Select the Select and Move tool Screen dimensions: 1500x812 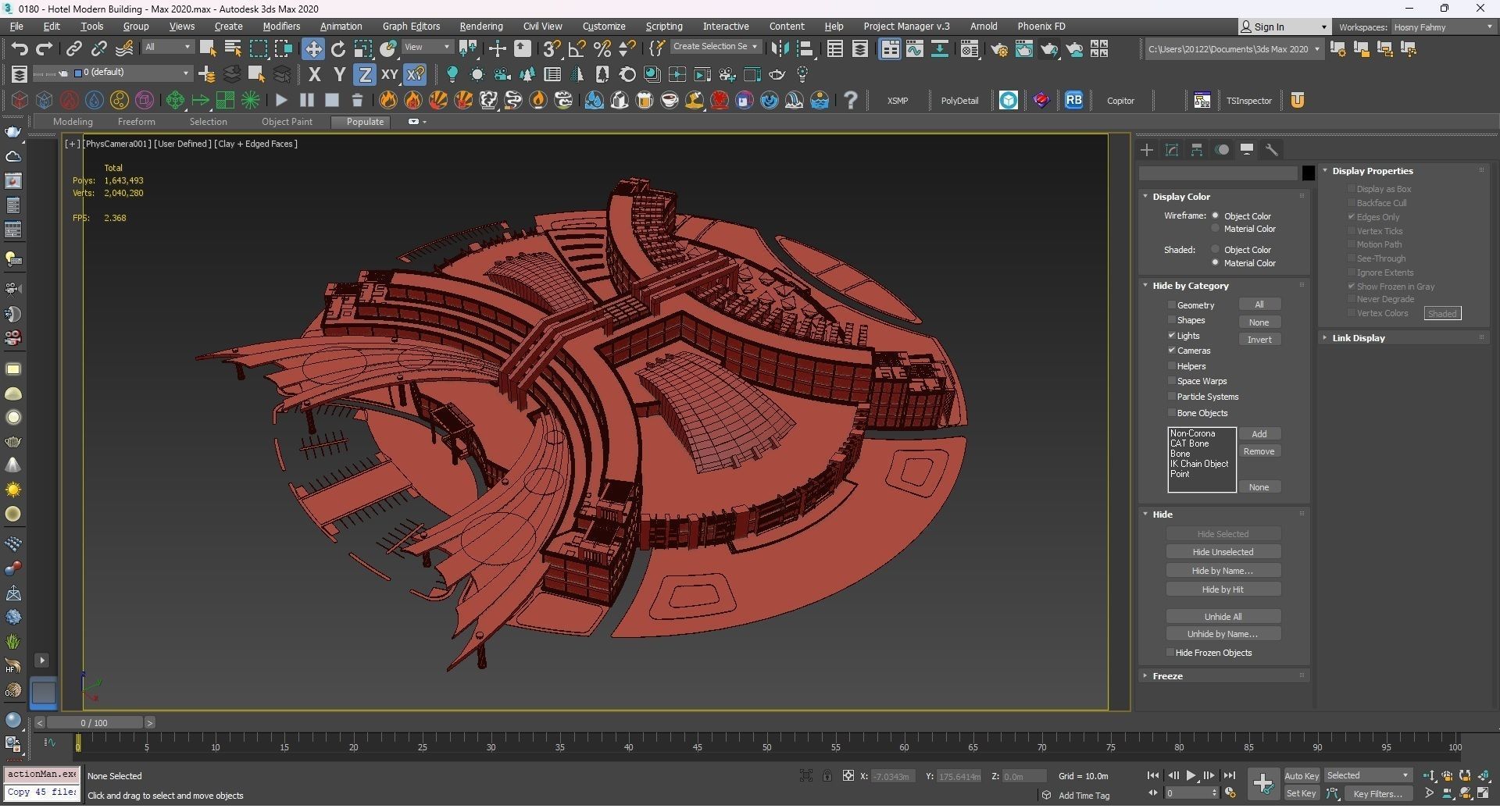313,49
